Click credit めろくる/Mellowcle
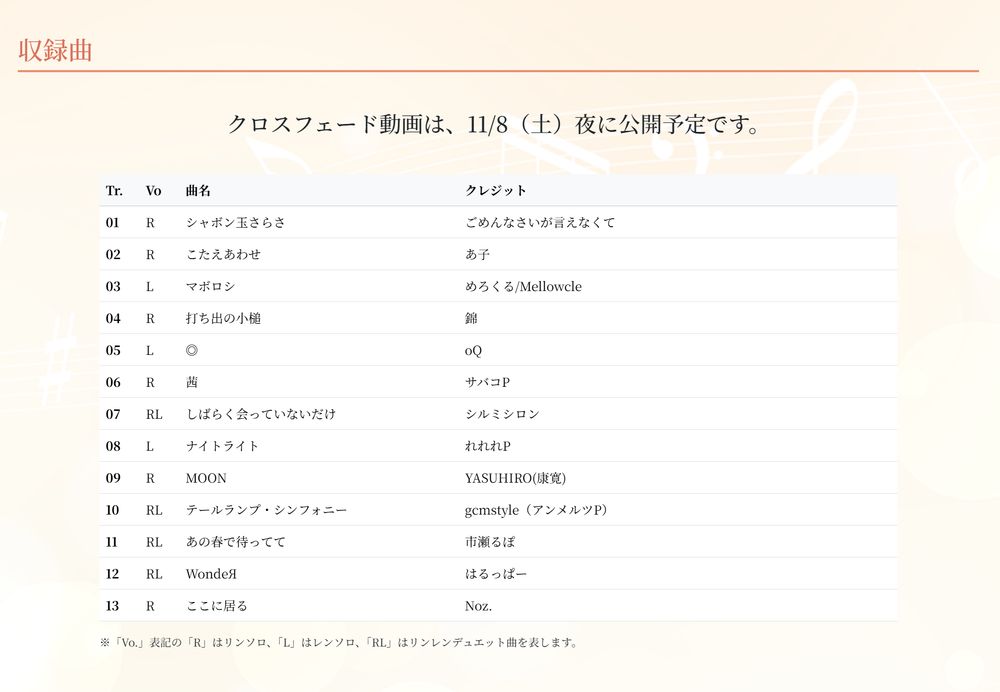 523,286
